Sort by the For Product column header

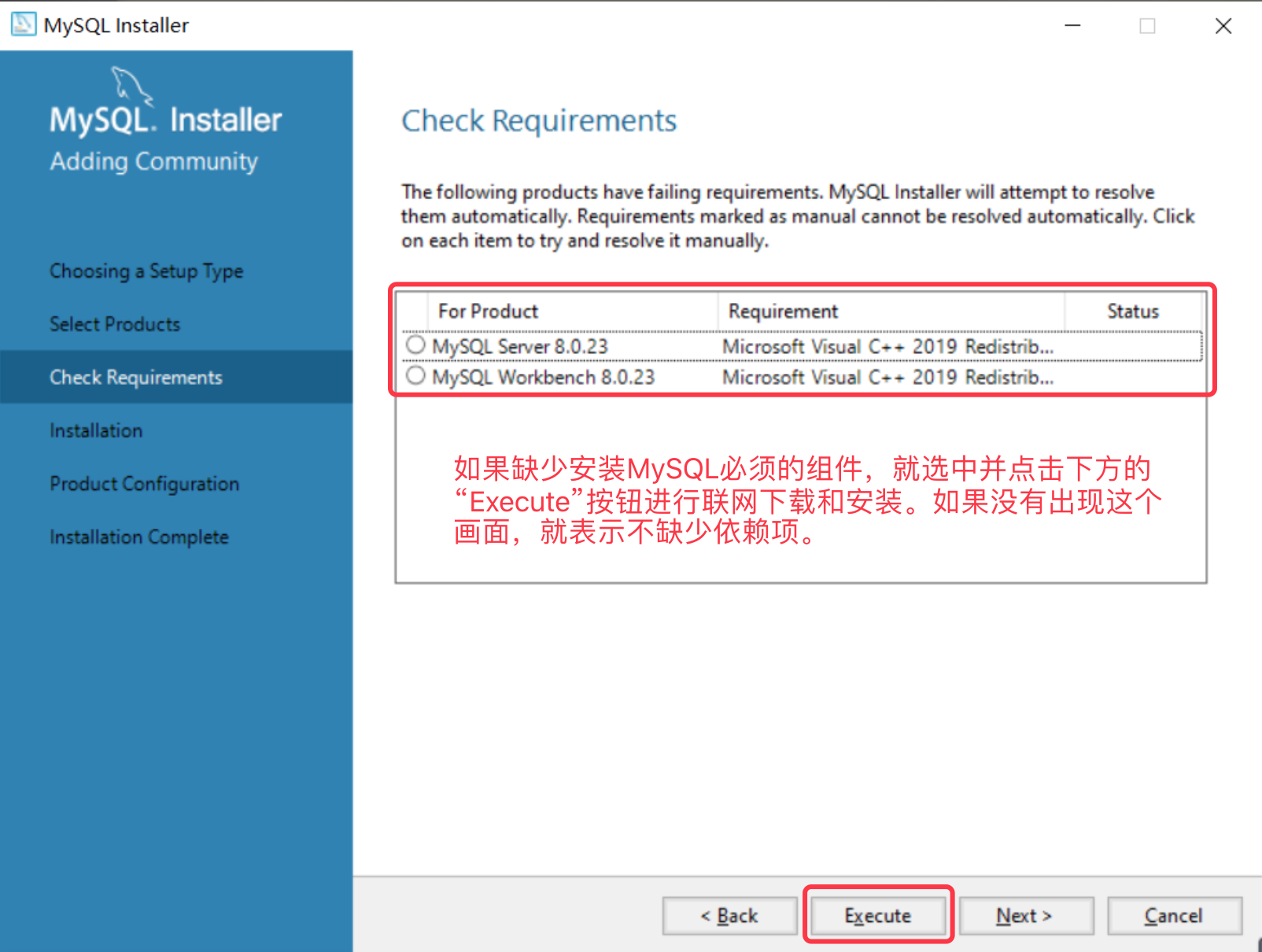pos(488,312)
